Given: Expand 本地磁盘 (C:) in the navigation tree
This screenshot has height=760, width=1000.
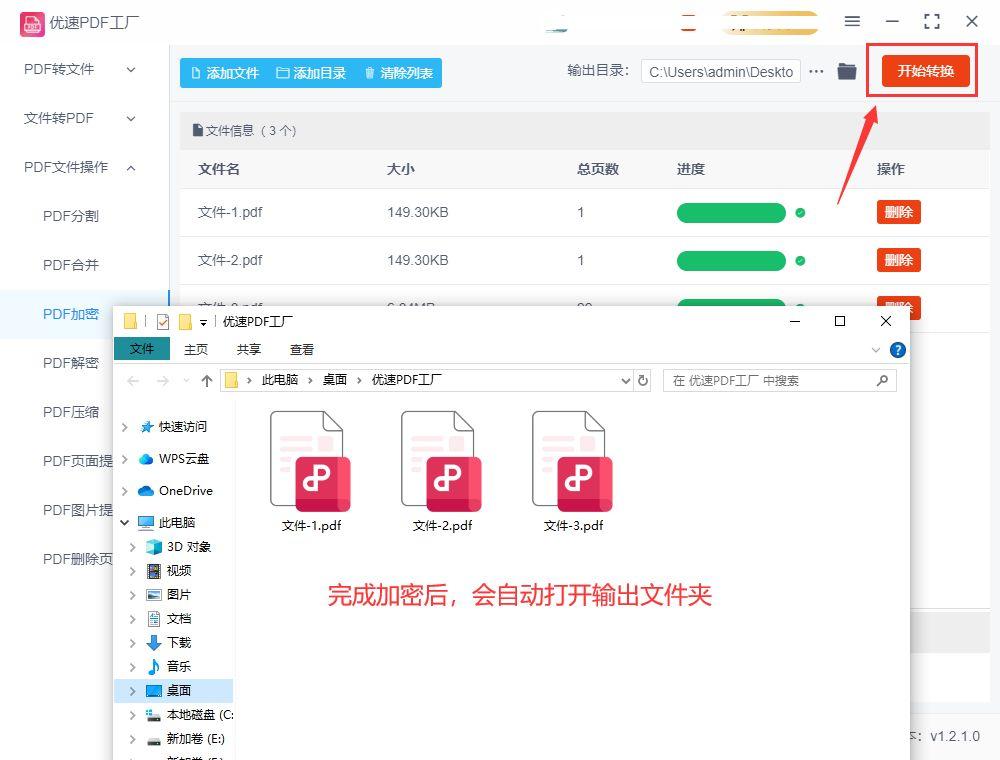Looking at the screenshot, I should click(x=133, y=715).
